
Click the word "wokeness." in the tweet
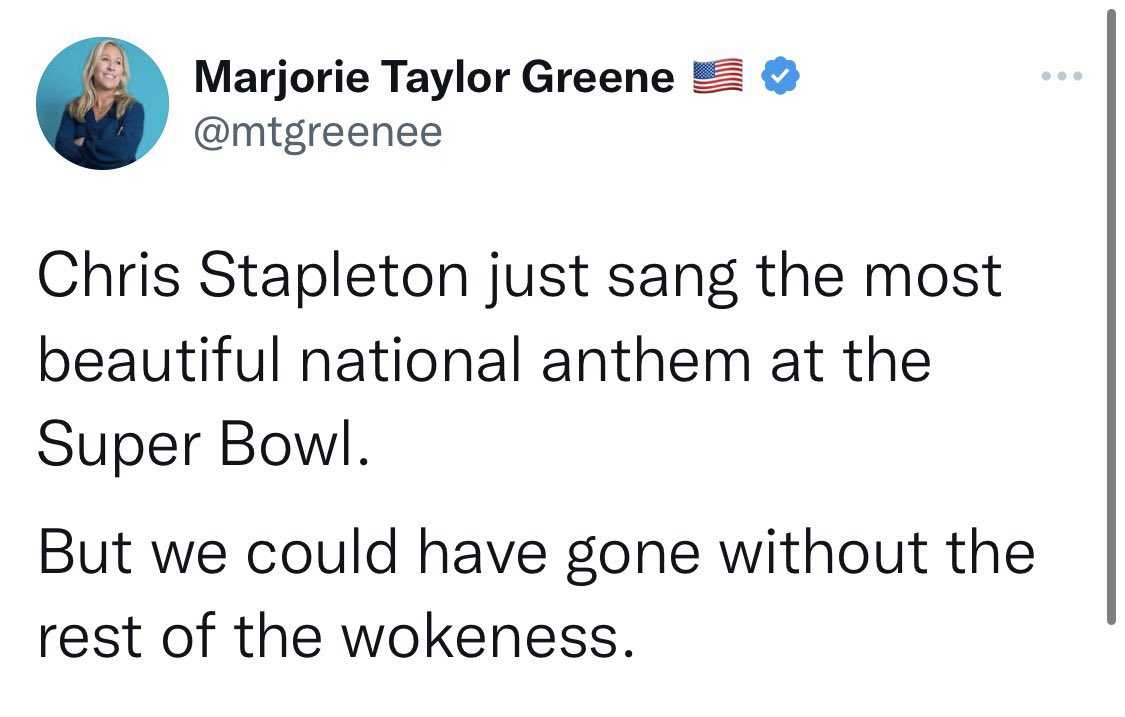[x=488, y=637]
